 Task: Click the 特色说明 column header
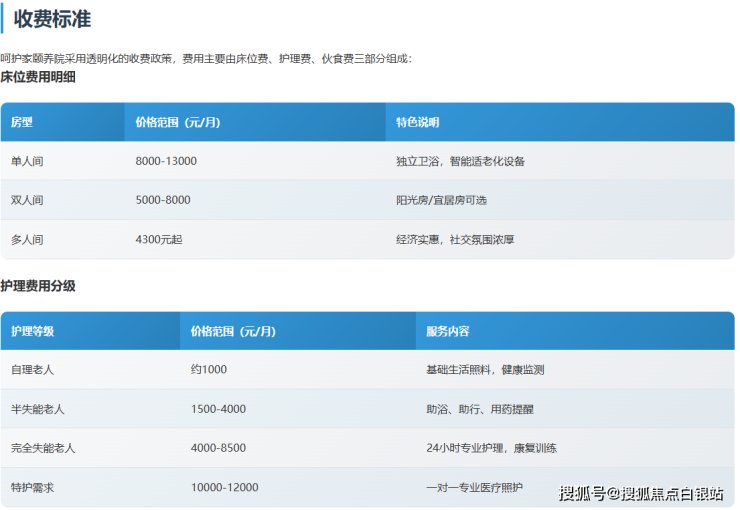point(417,122)
